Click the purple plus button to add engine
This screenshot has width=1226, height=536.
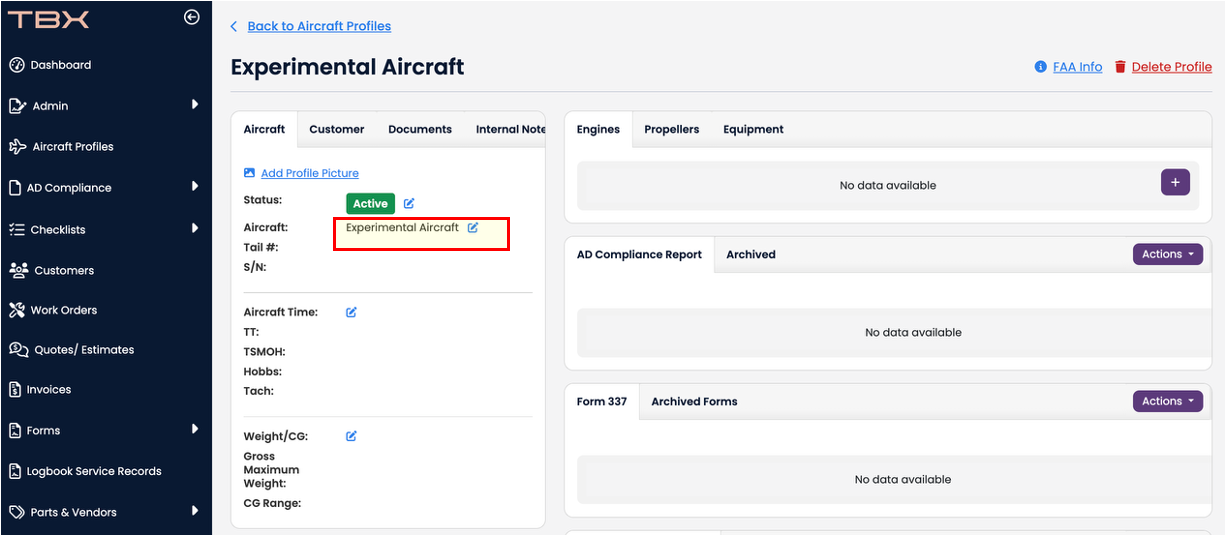click(x=1175, y=182)
